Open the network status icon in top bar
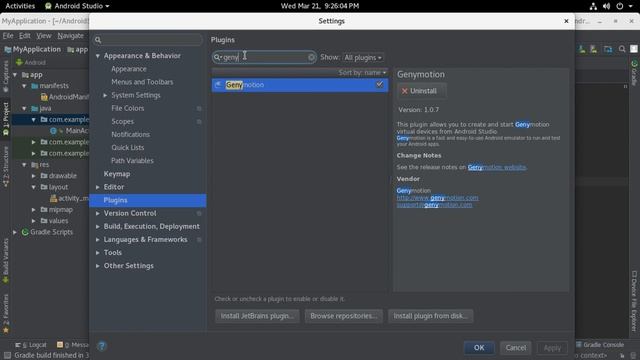Viewport: 640px width, 360px height. pyautogui.click(x=593, y=6)
